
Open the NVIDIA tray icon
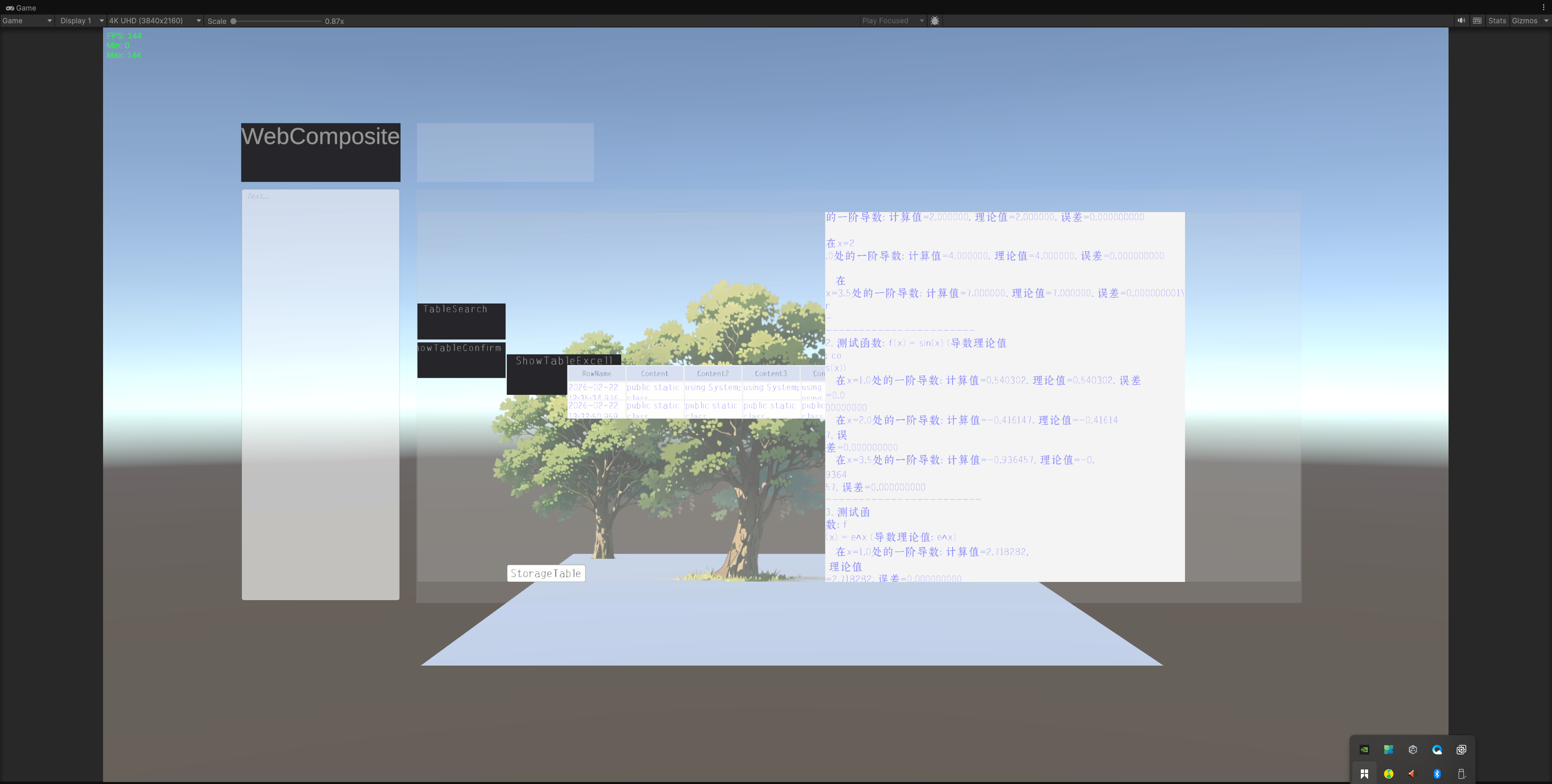(1364, 750)
